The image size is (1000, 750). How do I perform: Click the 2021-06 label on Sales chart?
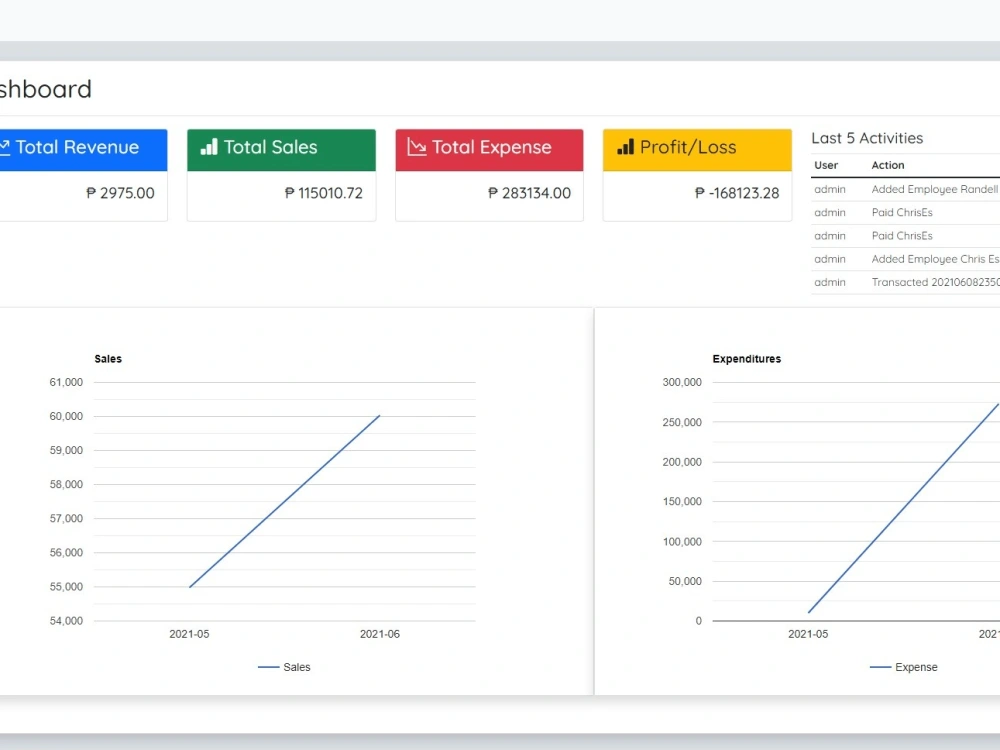[379, 634]
